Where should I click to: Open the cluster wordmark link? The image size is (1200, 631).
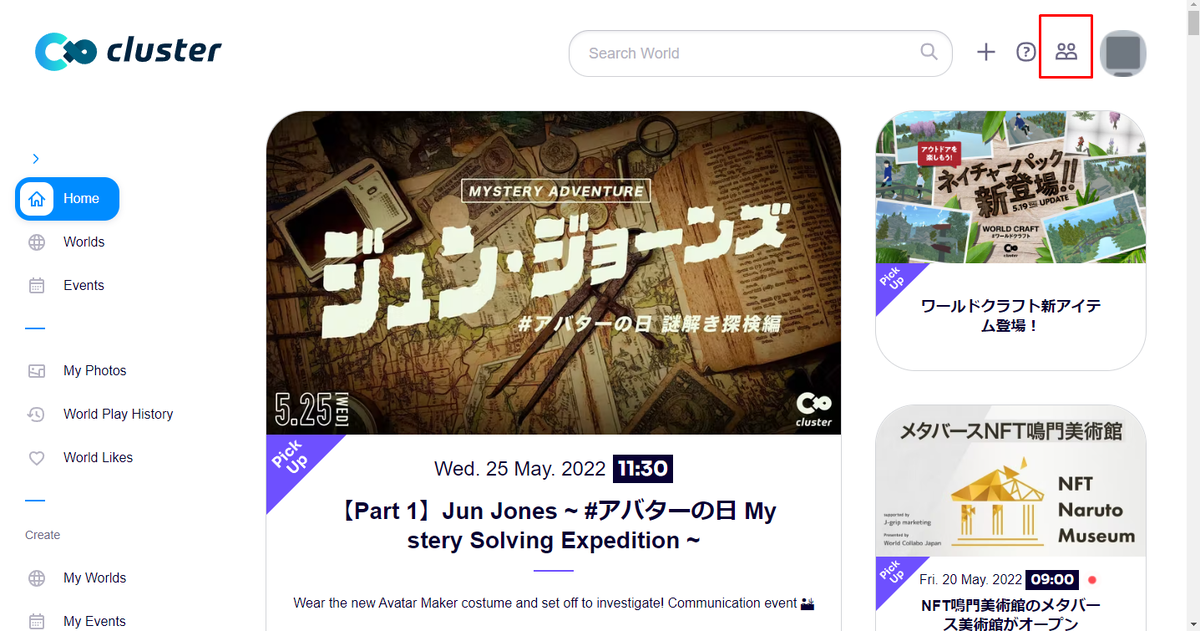point(164,51)
